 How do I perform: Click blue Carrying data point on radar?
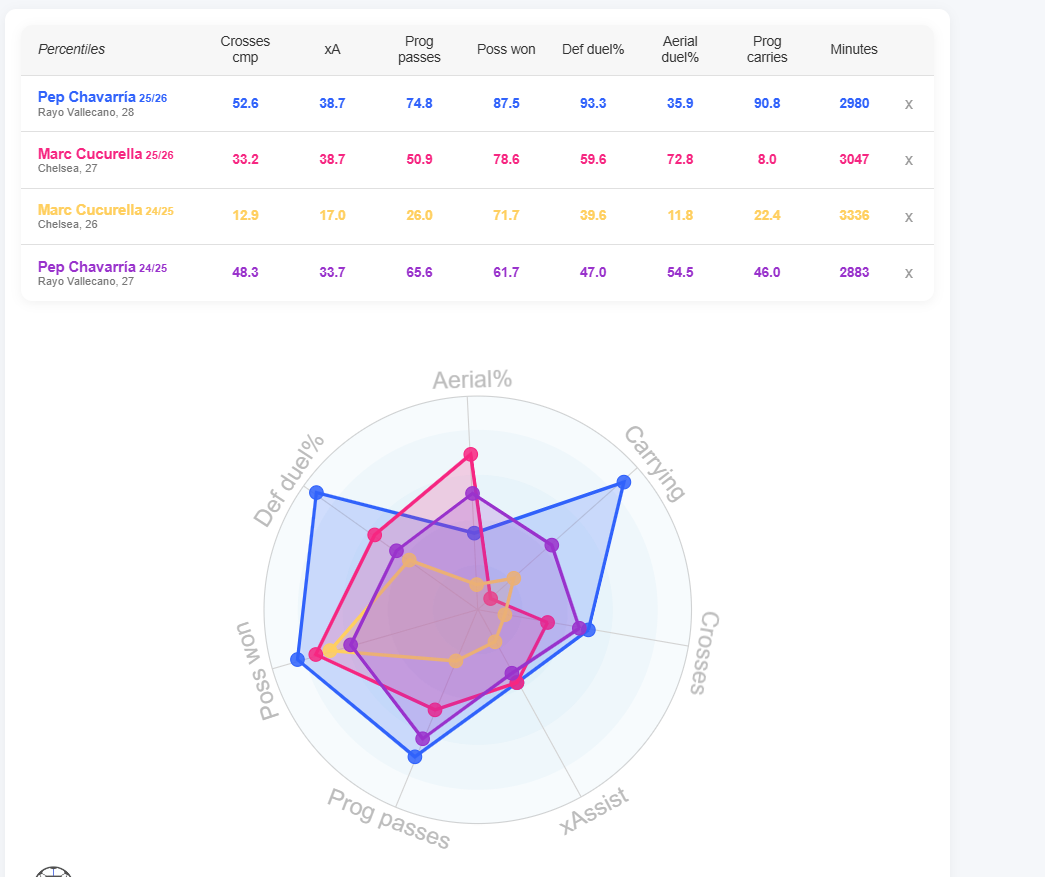pos(624,482)
